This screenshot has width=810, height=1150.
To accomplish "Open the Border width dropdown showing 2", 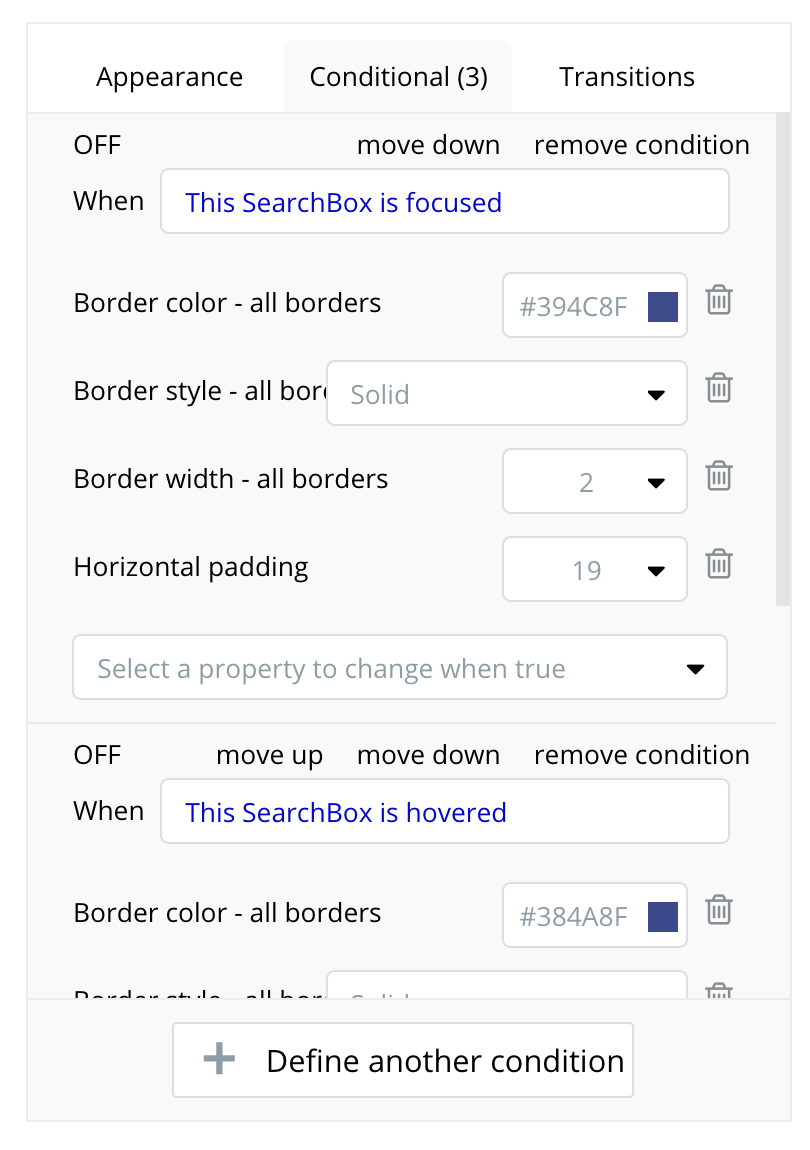I will pos(595,481).
